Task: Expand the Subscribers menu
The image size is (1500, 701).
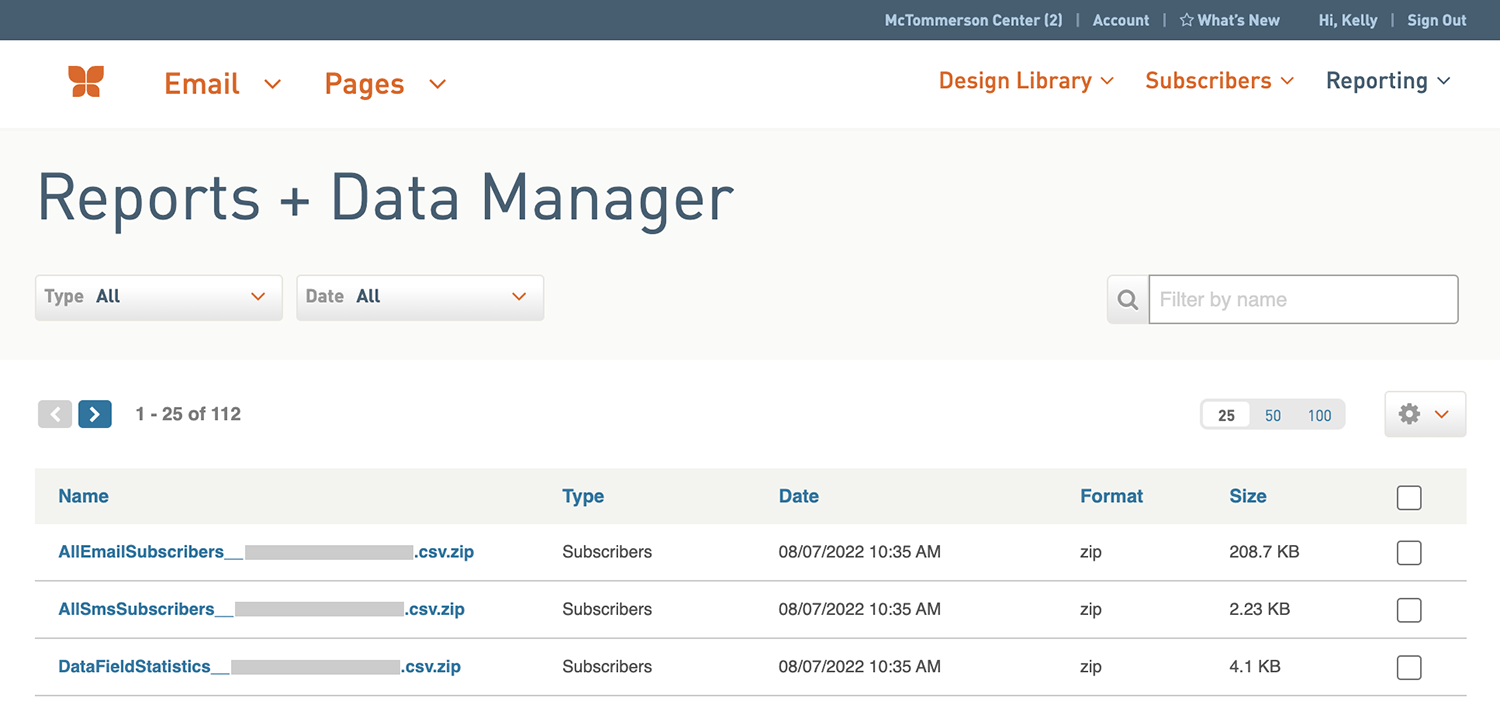Action: tap(1220, 81)
